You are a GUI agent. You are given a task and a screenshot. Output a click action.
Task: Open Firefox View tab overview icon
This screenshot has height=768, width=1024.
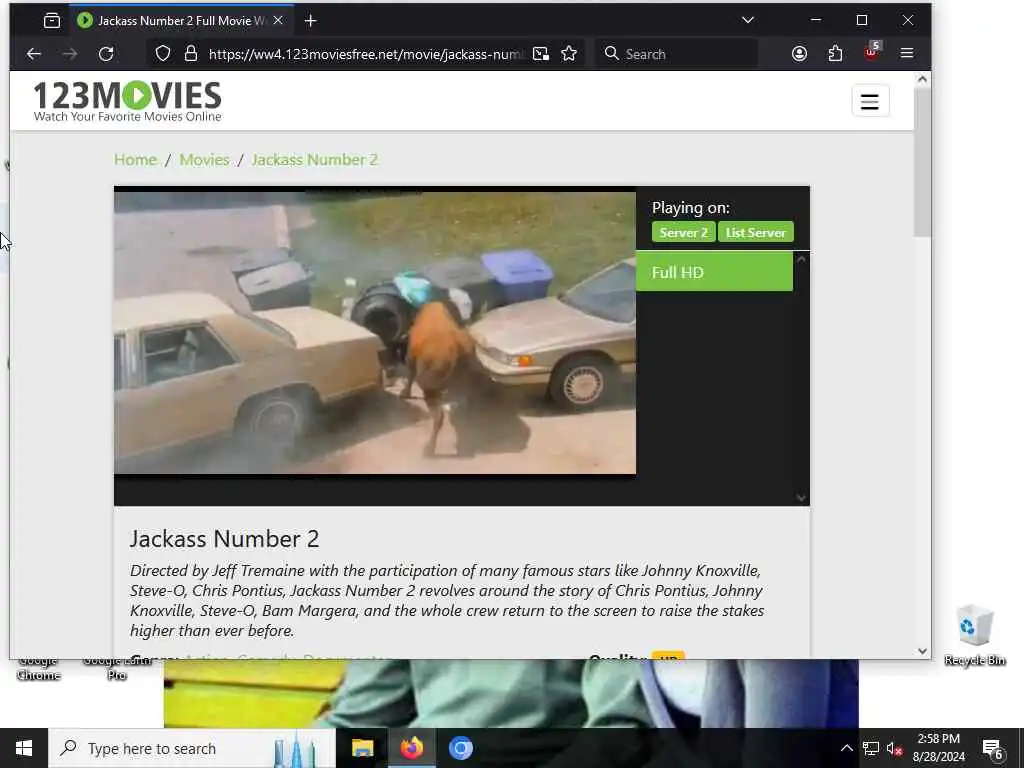(x=52, y=21)
